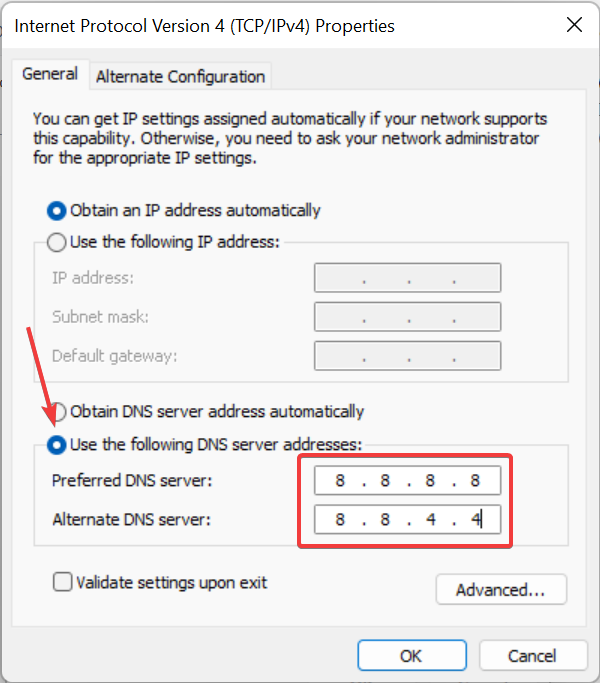Choose Use the following IP address option
Viewport: 600px width, 683px height.
57,242
